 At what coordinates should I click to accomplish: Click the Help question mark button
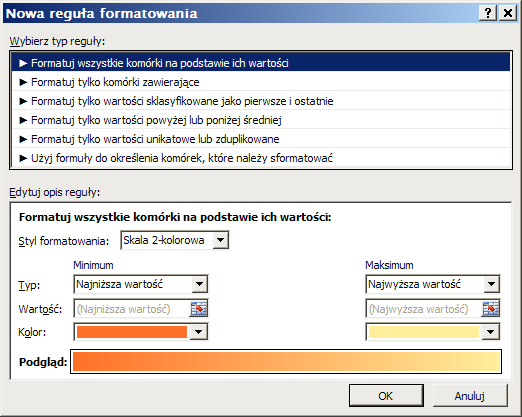coord(488,13)
